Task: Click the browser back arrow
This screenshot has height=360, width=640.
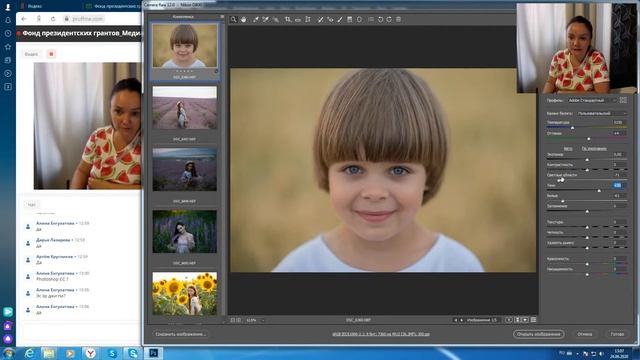Action: 24,19
